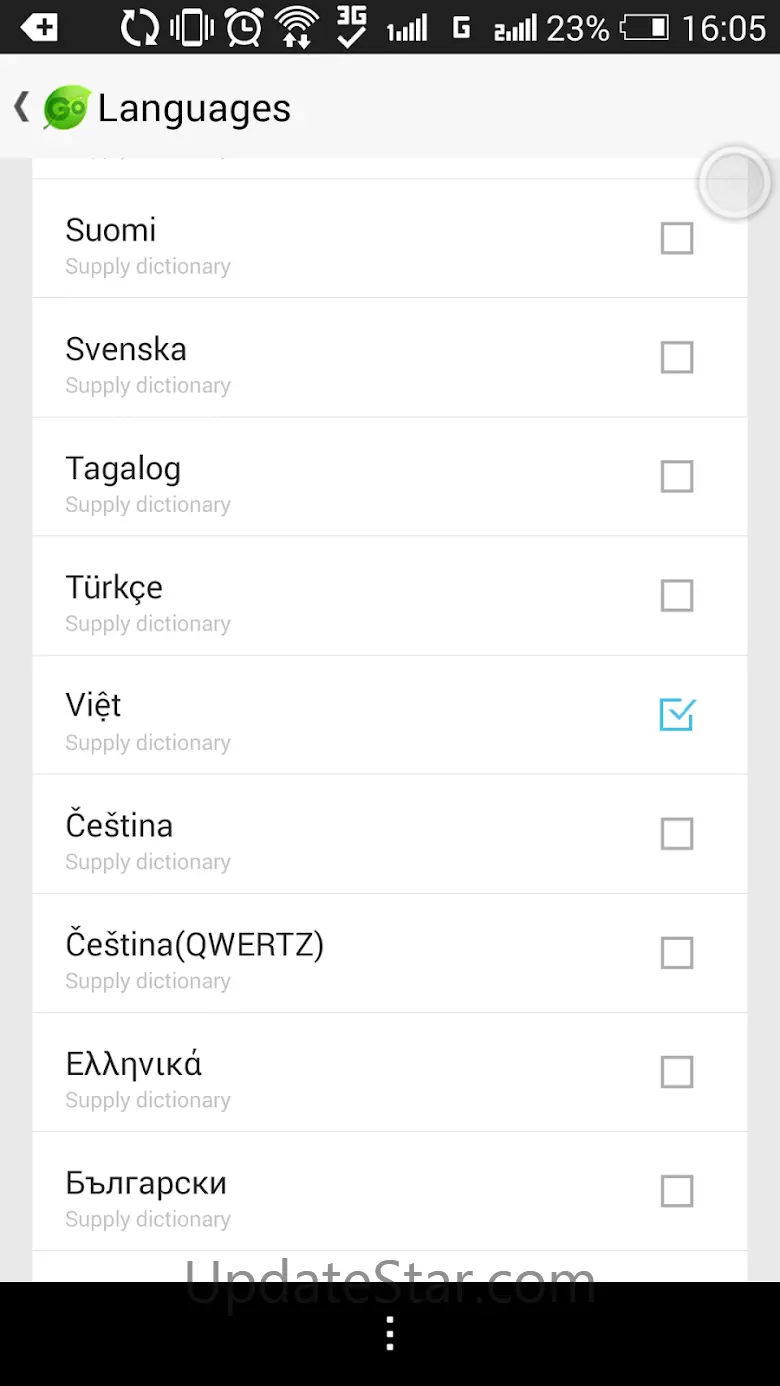780x1386 pixels.
Task: Tap the clock showing 16:05
Action: click(x=724, y=27)
